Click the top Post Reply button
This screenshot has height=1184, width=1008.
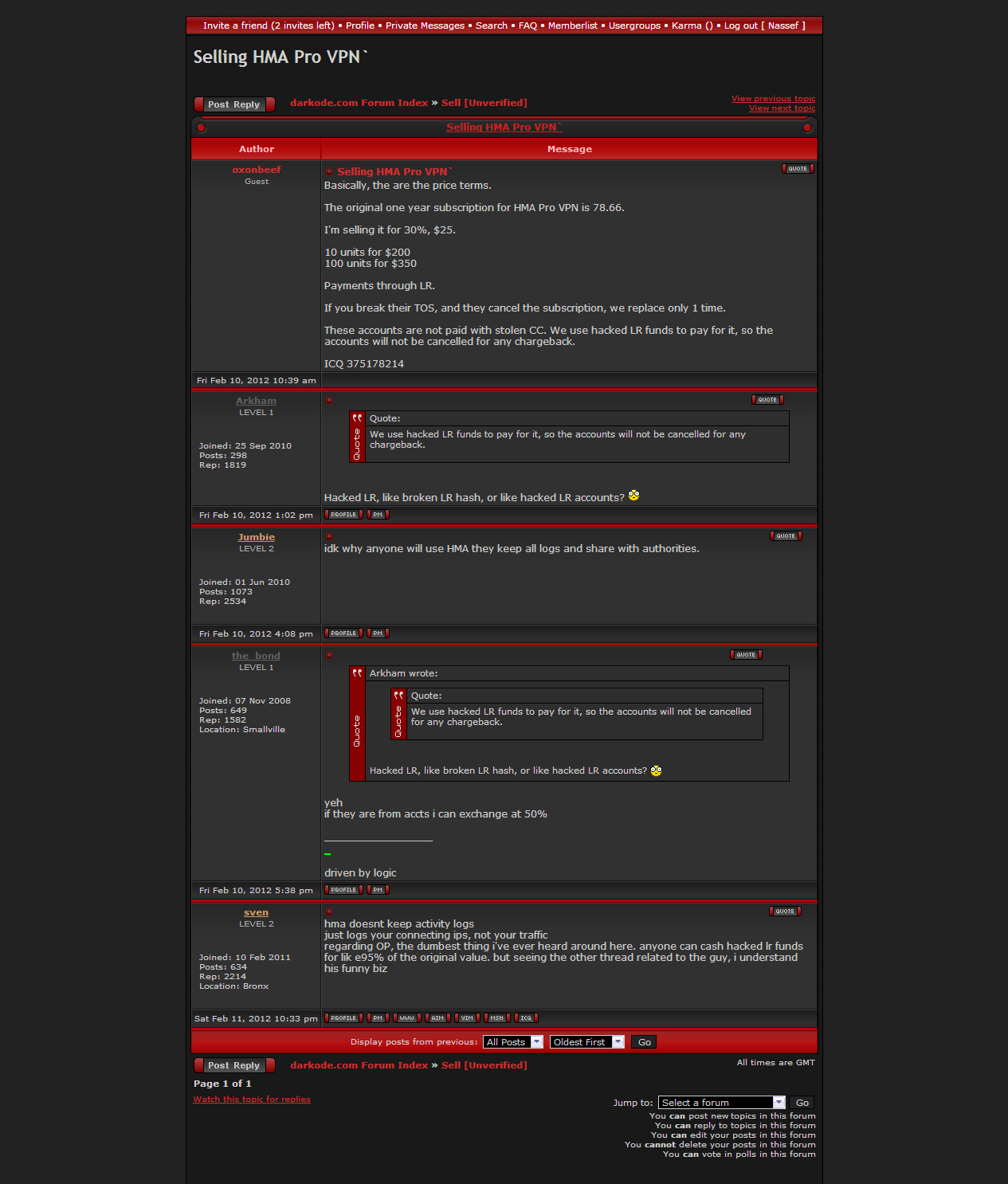[x=234, y=104]
